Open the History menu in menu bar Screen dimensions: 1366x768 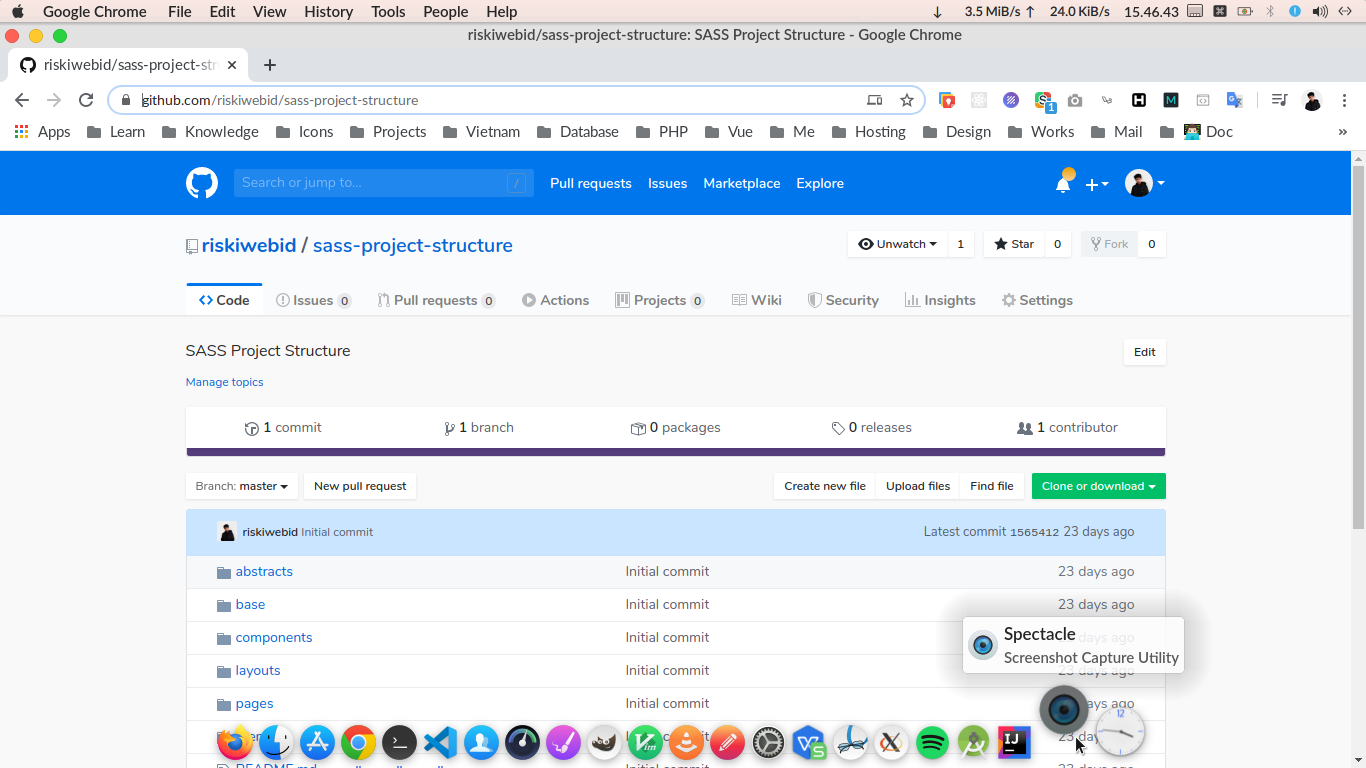[328, 12]
